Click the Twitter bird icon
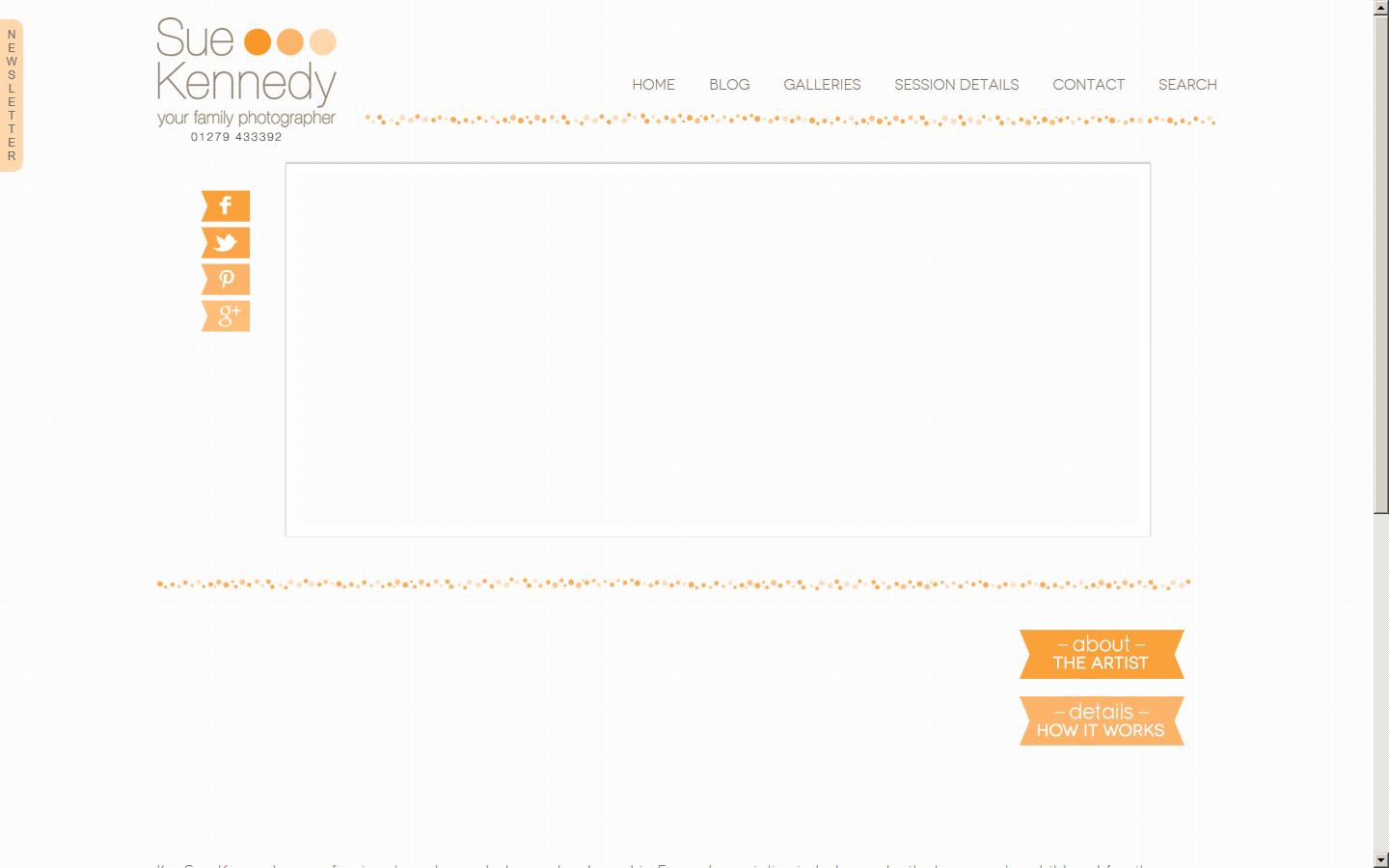1389x868 pixels. point(226,243)
